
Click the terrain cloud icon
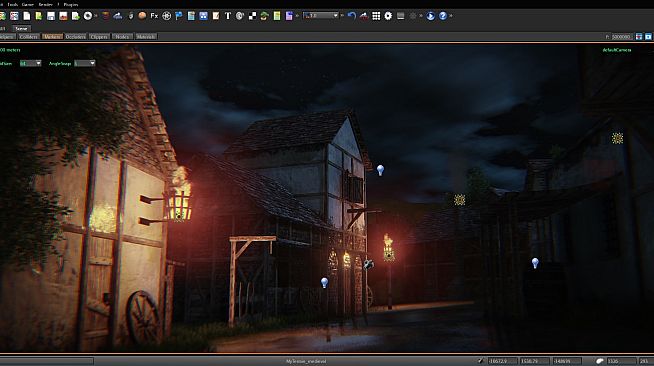pos(118,16)
